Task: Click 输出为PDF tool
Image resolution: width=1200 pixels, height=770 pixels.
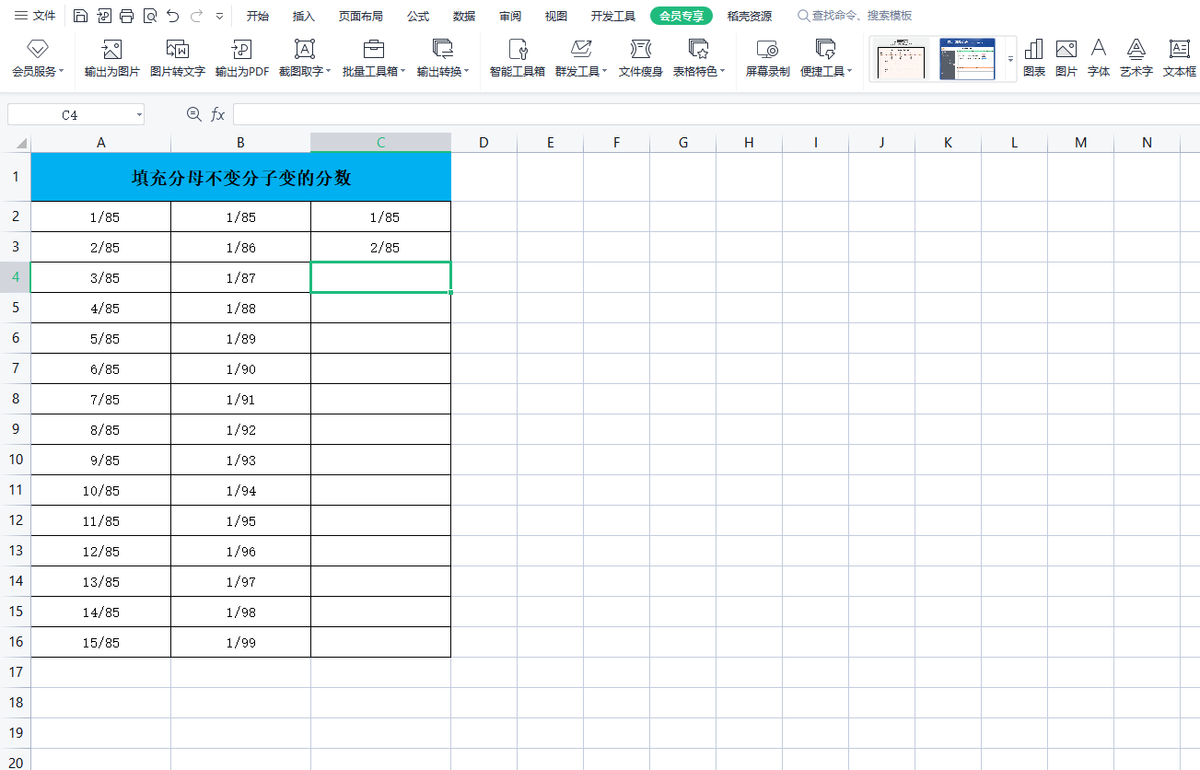Action: [242, 58]
